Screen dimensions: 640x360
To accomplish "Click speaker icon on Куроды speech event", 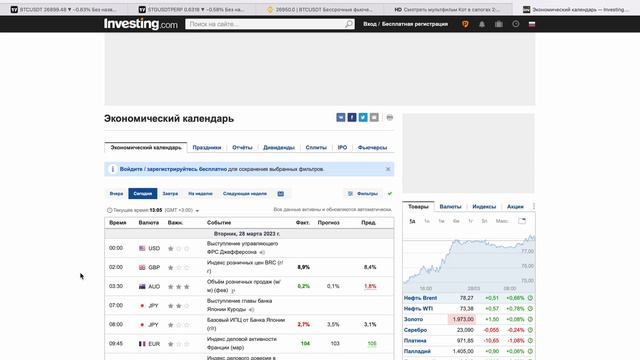I will [x=251, y=310].
